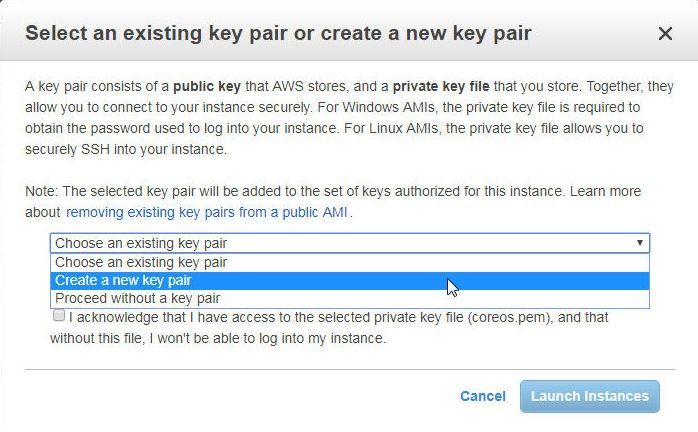Select 'Proceed without a key pair' option
Image resolution: width=698 pixels, height=432 pixels.
coord(350,298)
